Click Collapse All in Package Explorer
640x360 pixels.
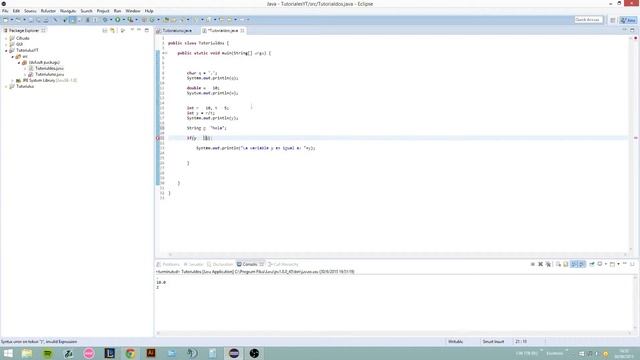coord(104,31)
